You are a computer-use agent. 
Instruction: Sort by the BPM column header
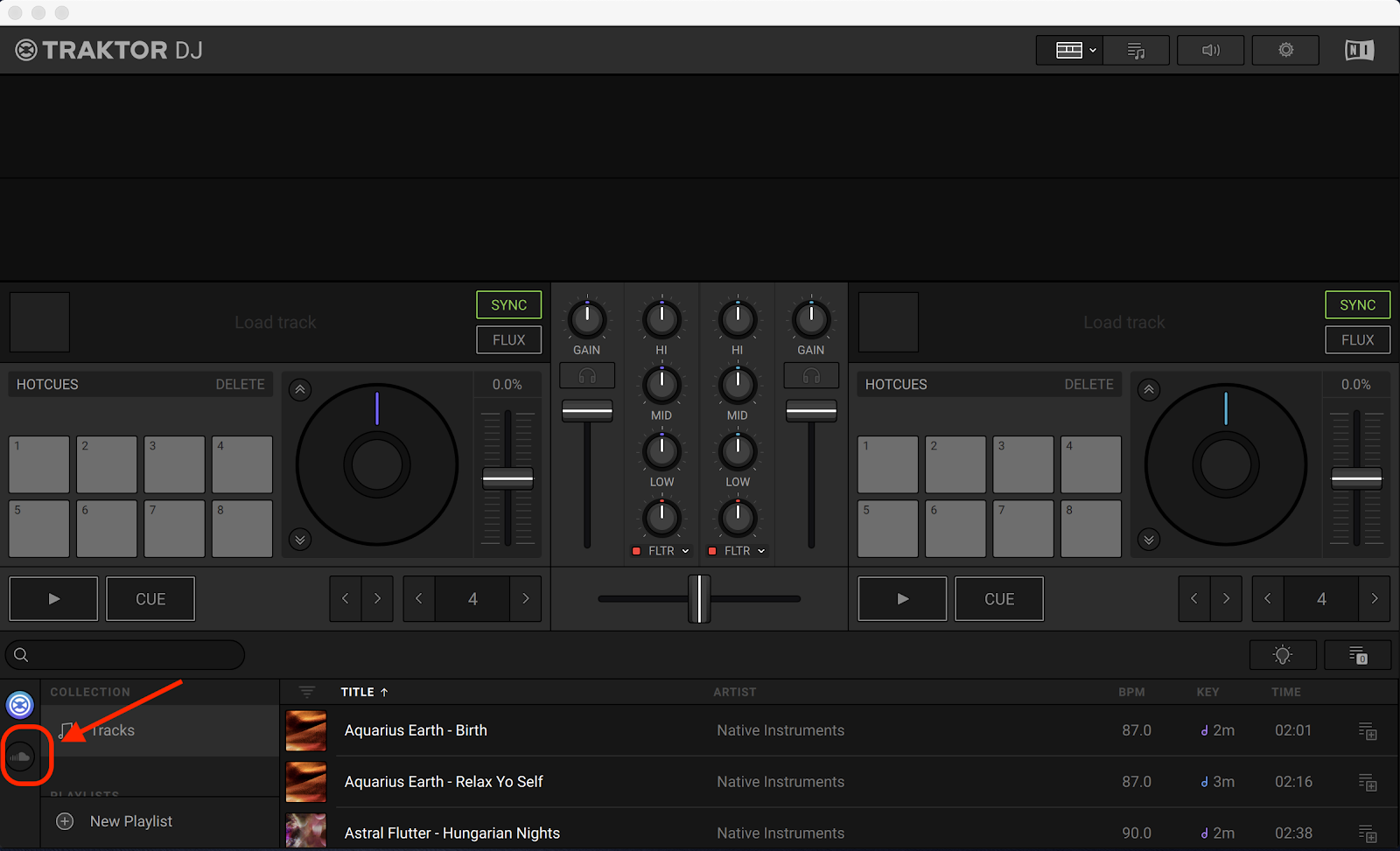[1131, 692]
